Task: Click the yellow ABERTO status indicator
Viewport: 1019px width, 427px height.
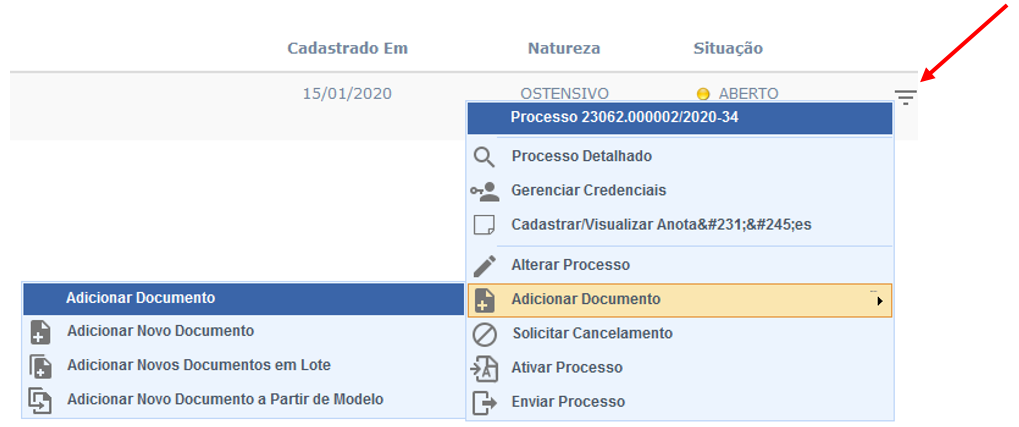Action: pyautogui.click(x=703, y=94)
